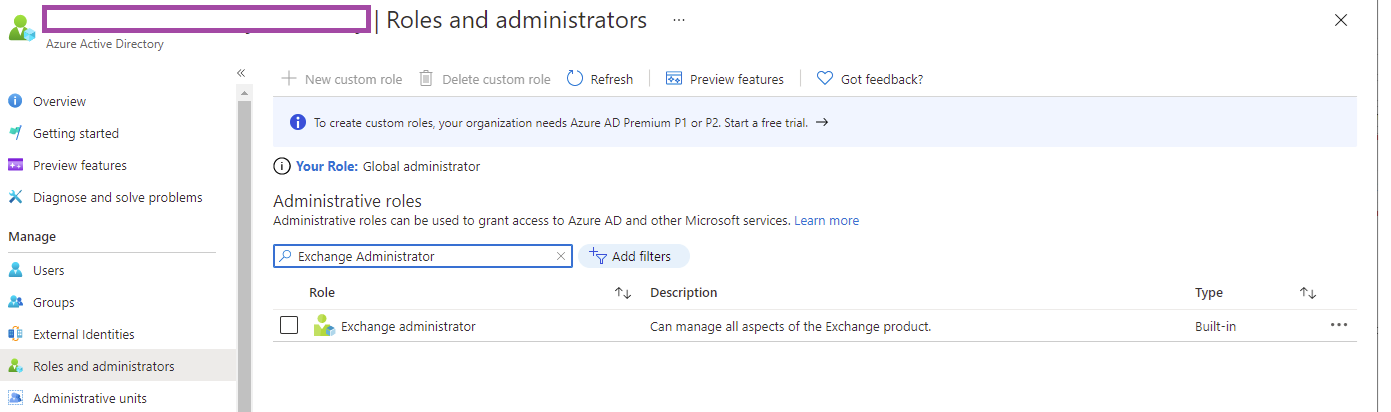The image size is (1391, 412).
Task: Click the Getting started rocket icon
Action: (15, 133)
